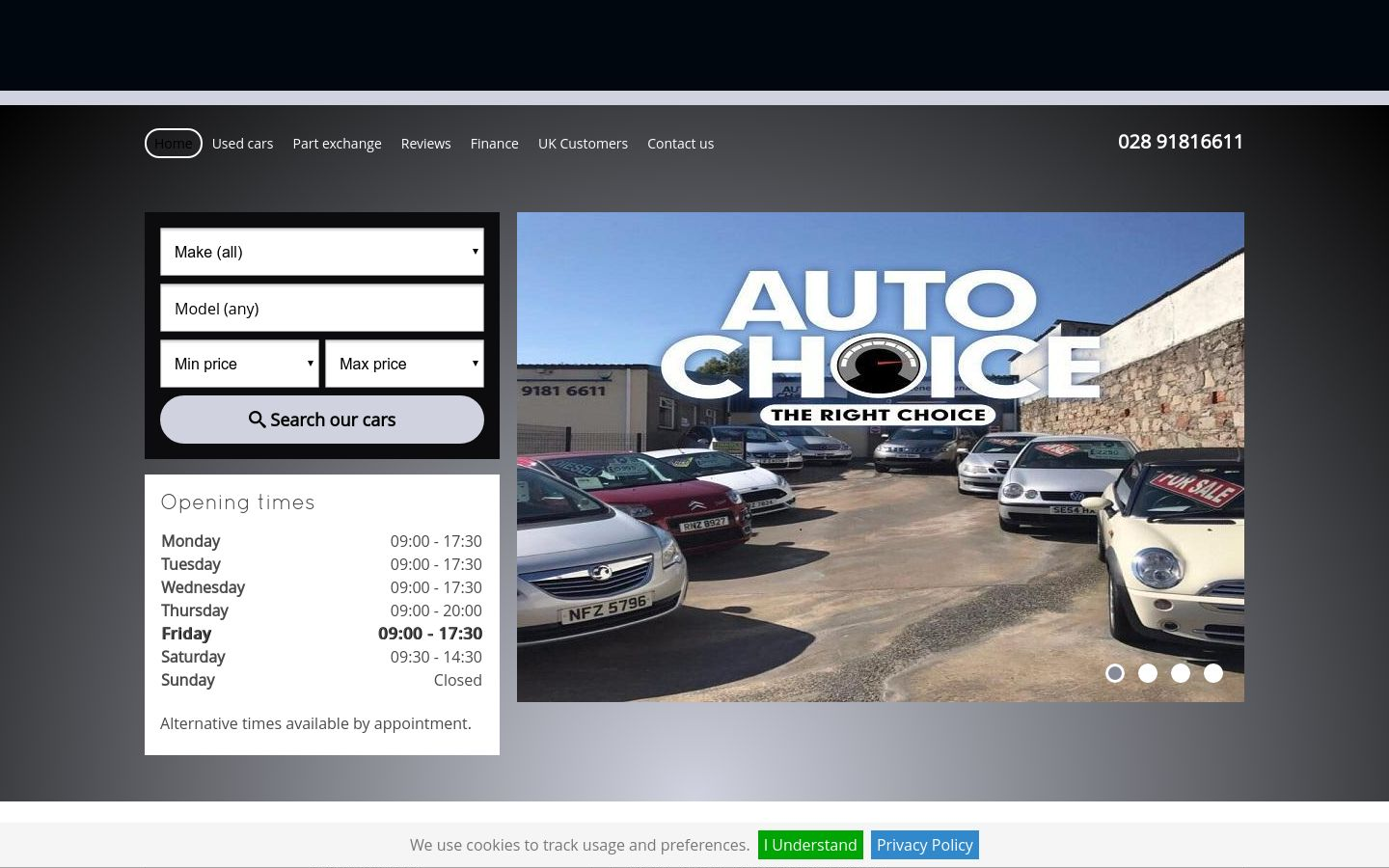Image resolution: width=1389 pixels, height=868 pixels.
Task: Click the Tuesday opening hours row
Action: [x=321, y=564]
